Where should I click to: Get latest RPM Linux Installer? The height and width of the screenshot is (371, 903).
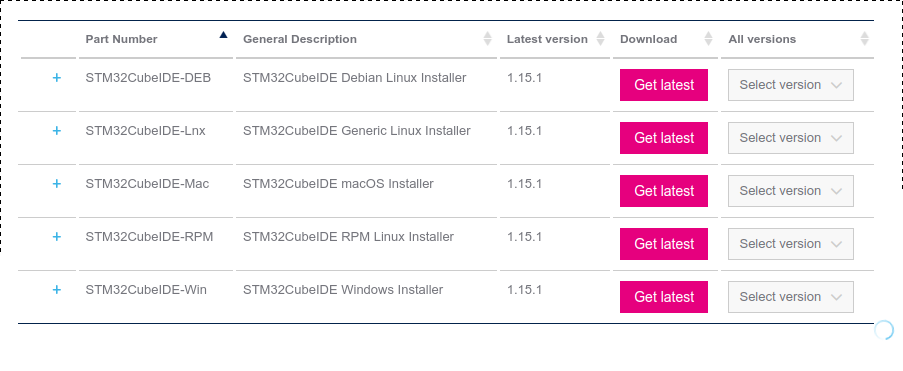pos(664,244)
